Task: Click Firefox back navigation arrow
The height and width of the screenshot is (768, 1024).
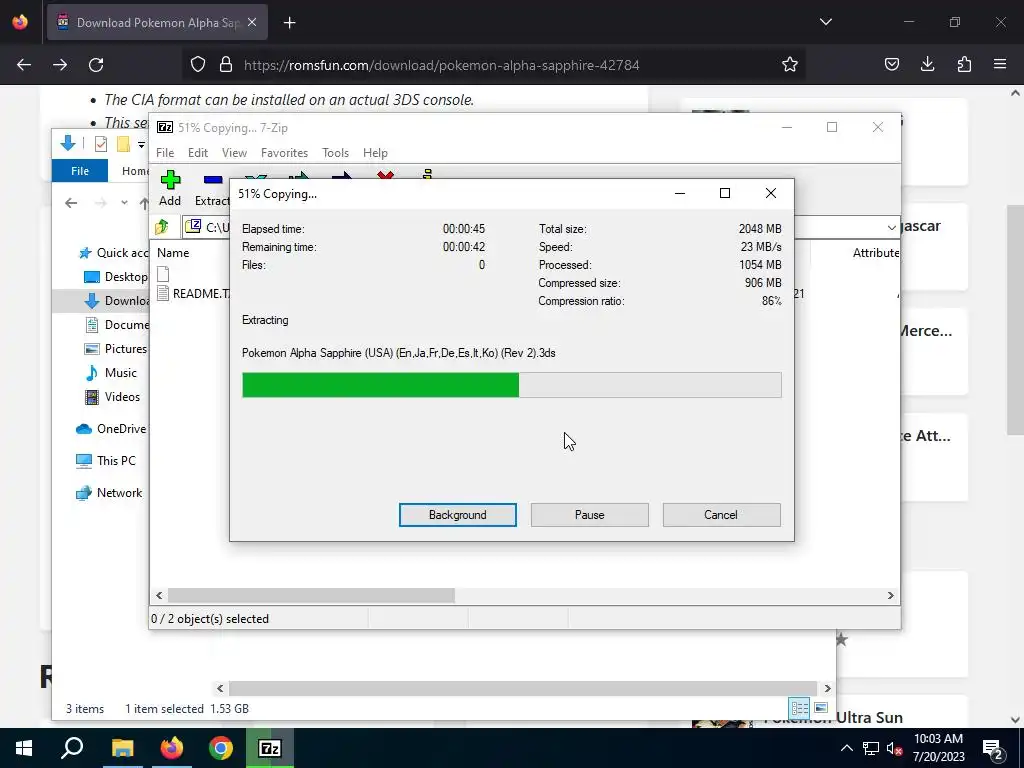Action: [24, 65]
